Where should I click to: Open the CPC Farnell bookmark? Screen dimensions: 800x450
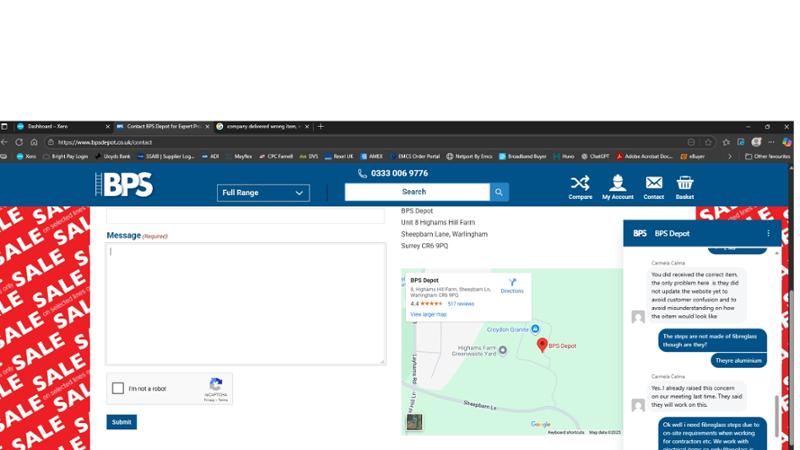pyautogui.click(x=276, y=157)
